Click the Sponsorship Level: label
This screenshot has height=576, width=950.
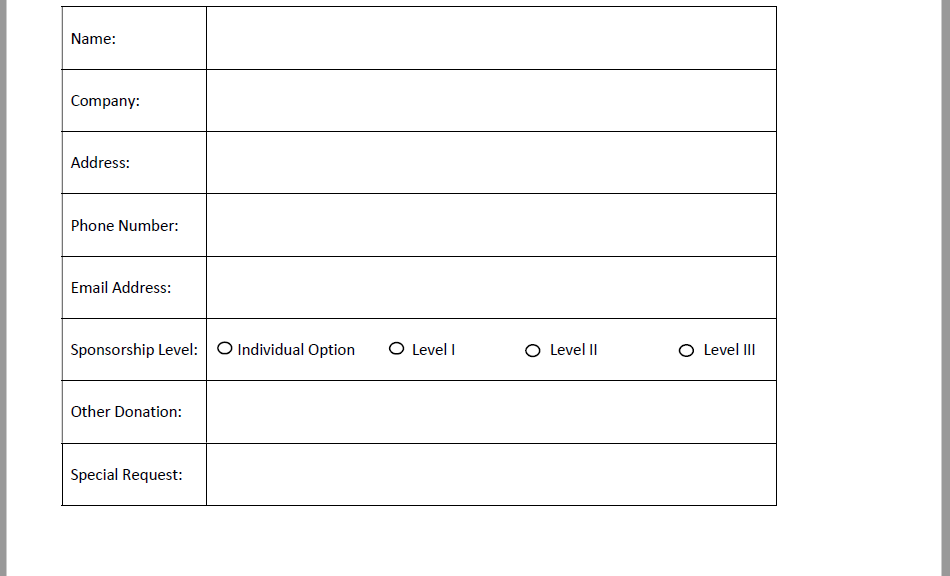click(134, 350)
